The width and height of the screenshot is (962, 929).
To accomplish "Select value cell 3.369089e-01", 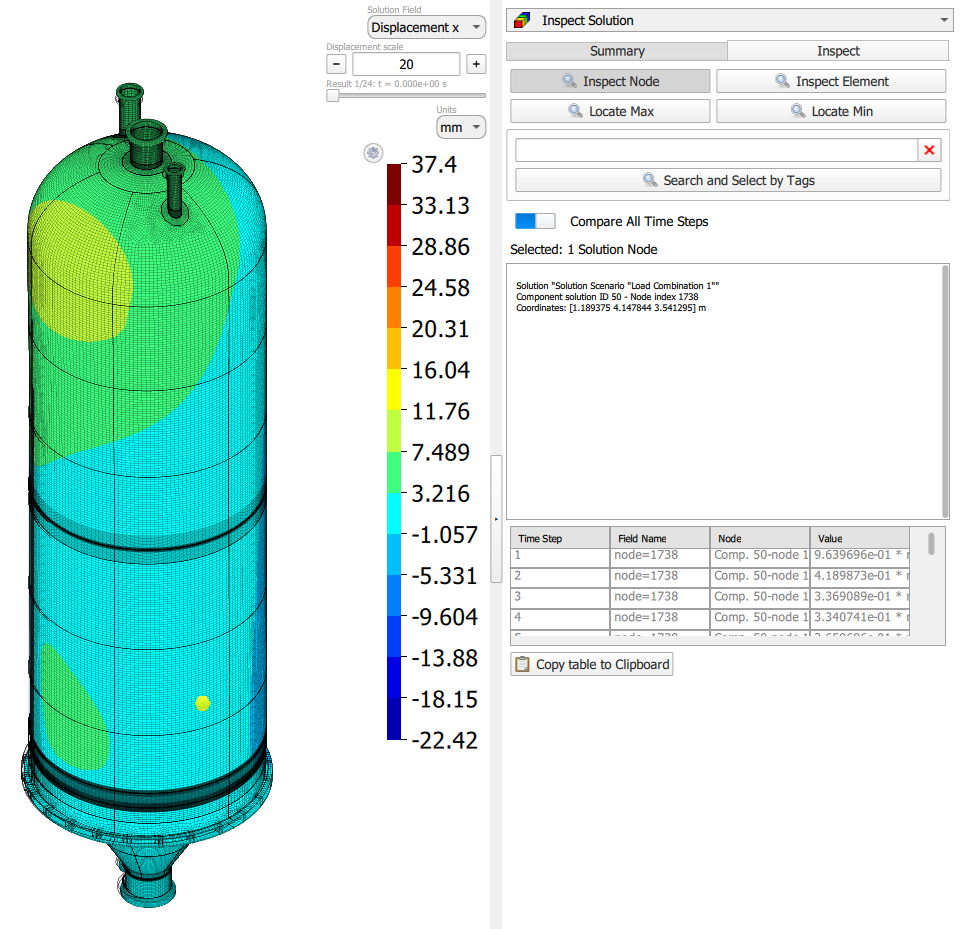I will (860, 596).
